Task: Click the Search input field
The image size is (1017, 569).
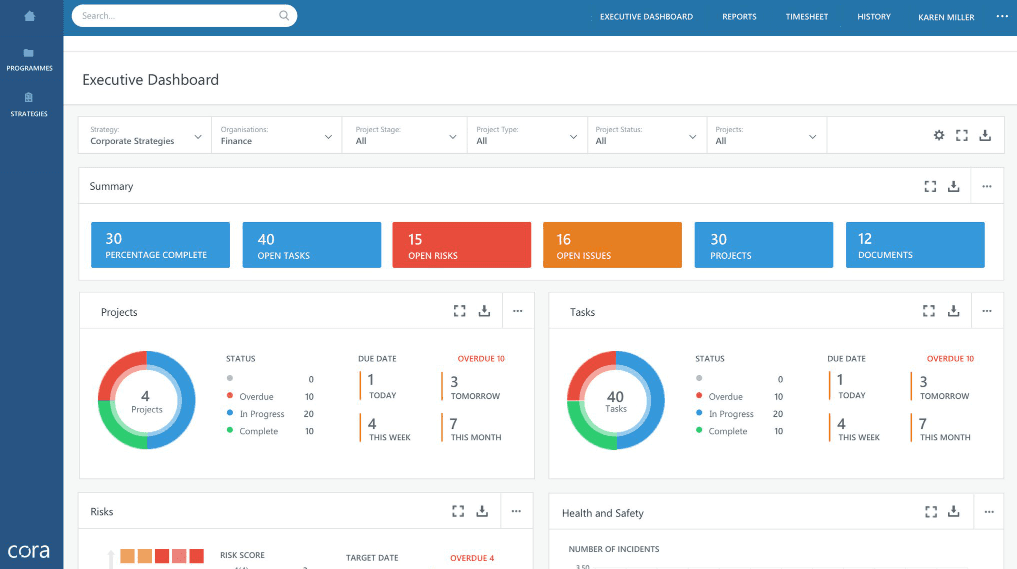Action: [x=184, y=16]
